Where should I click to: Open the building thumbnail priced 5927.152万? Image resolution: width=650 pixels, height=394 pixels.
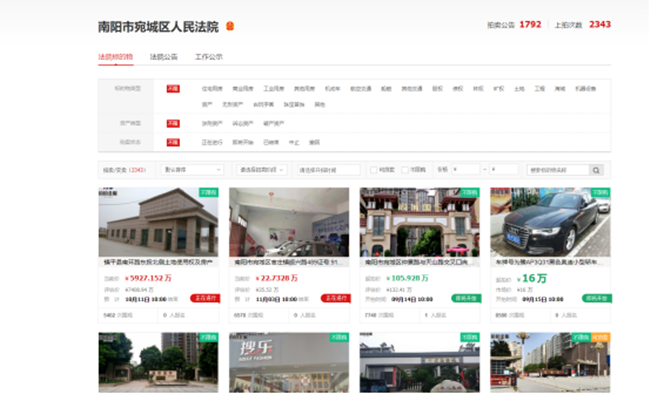click(x=158, y=222)
